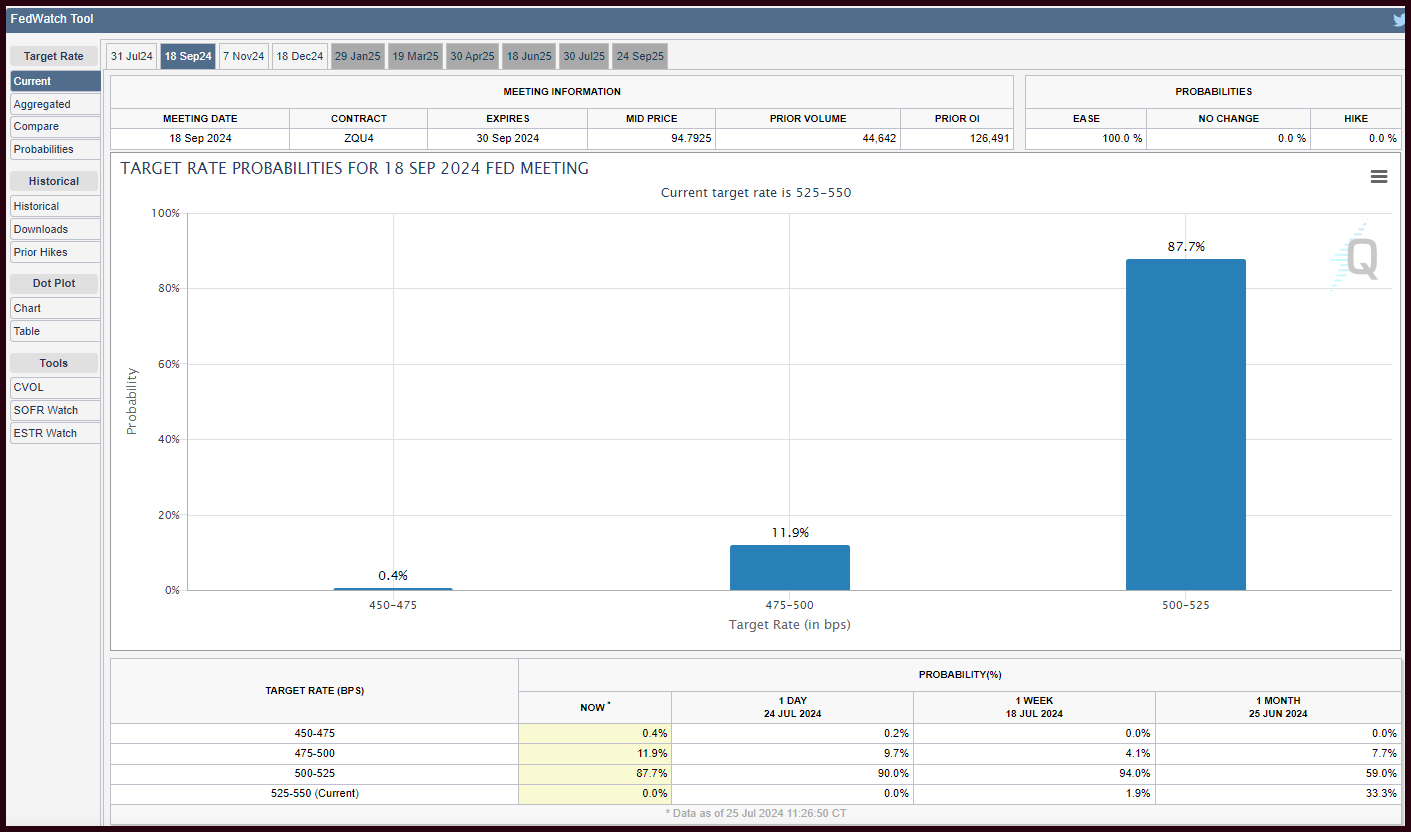Image resolution: width=1411 pixels, height=832 pixels.
Task: Select the 31 Jul24 meeting tab
Action: tap(132, 57)
